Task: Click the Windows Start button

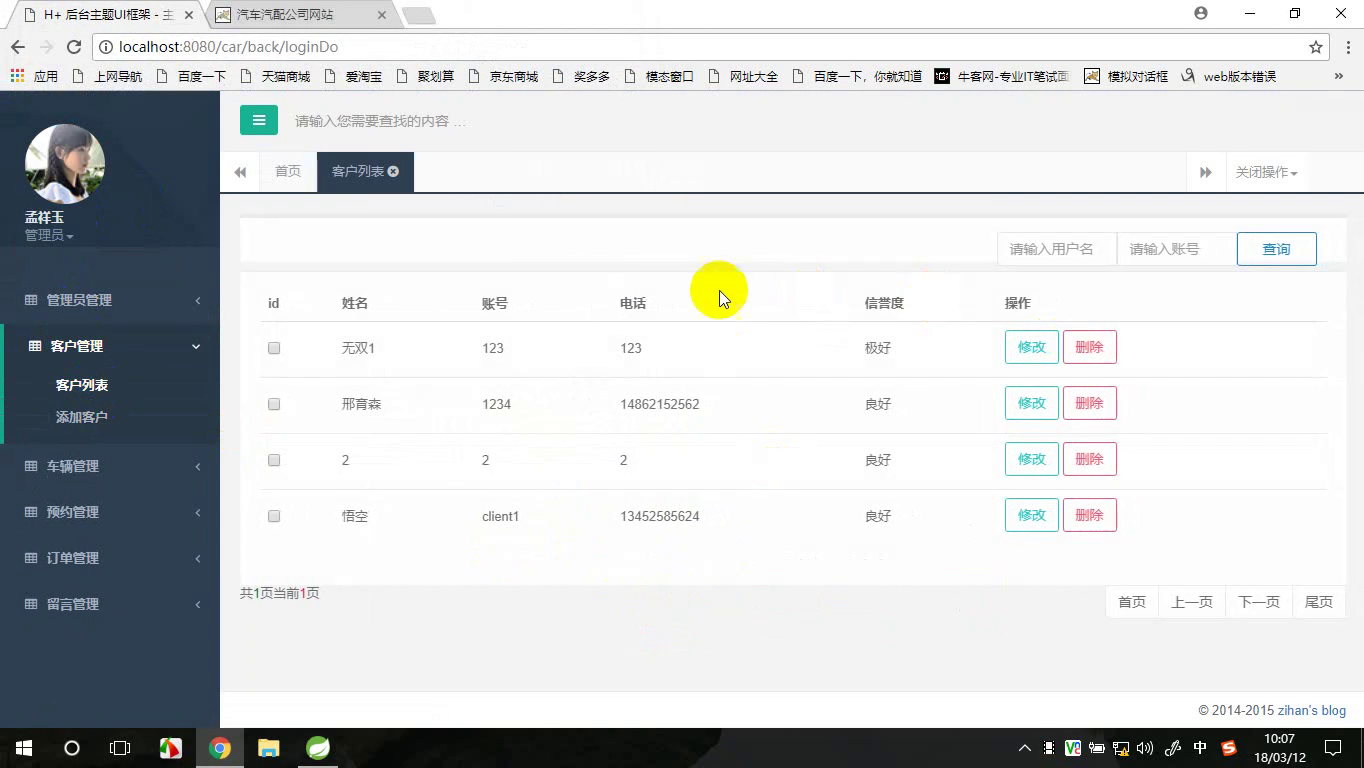Action: click(x=24, y=748)
